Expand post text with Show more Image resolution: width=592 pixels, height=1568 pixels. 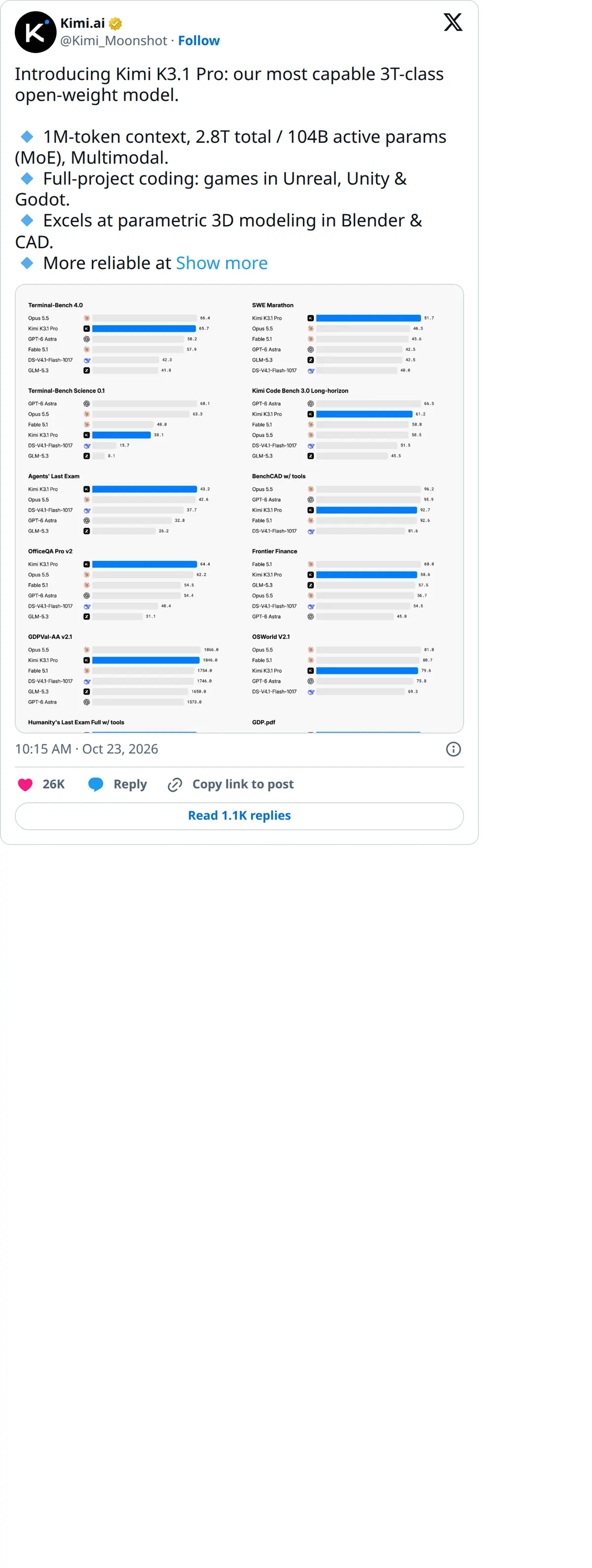coord(222,263)
